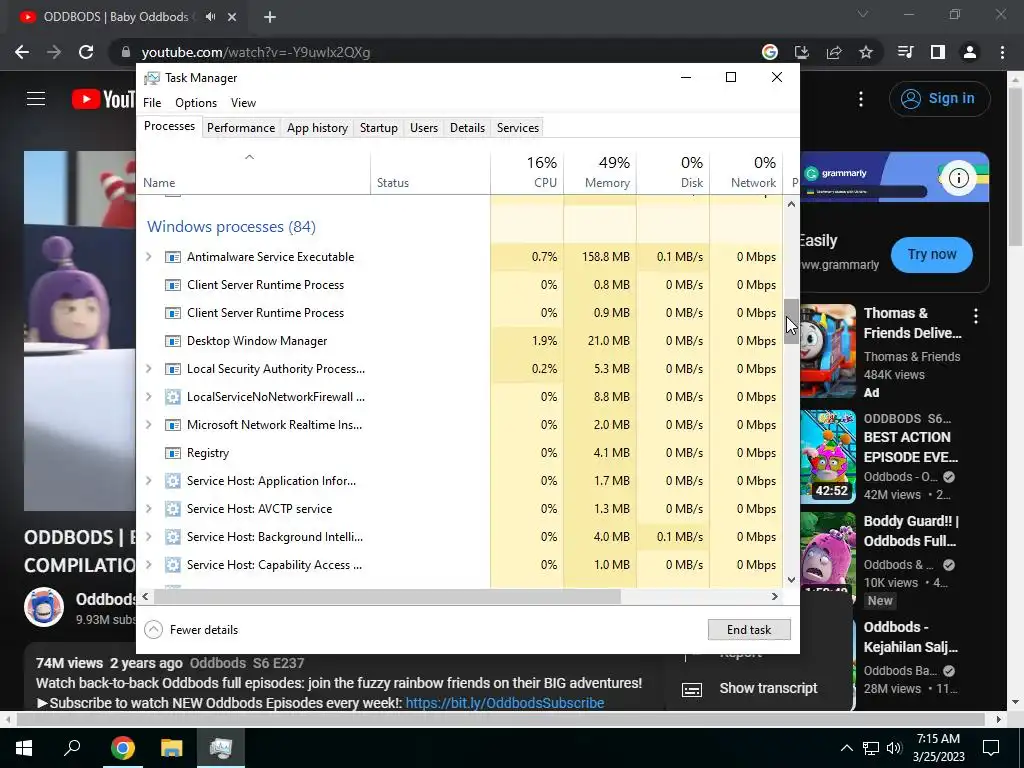Open the File menu in Task Manager
Screen dimensions: 1024x768
(152, 103)
